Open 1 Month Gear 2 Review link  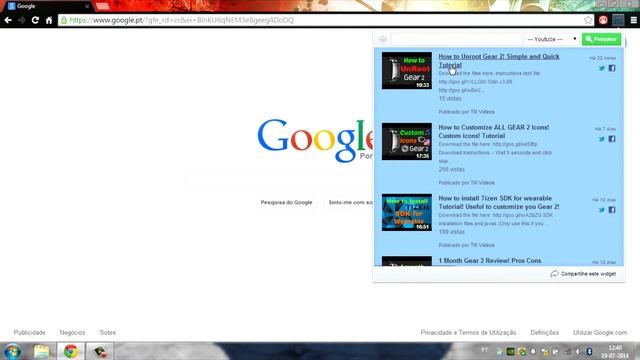coord(489,260)
